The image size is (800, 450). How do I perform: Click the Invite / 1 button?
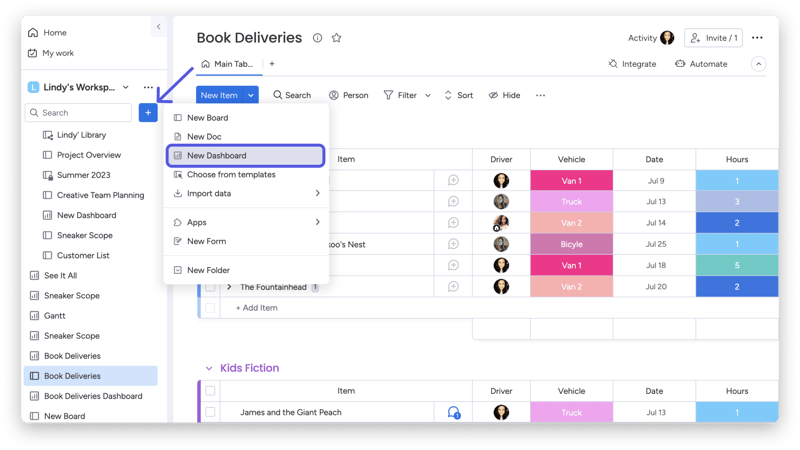tap(713, 38)
